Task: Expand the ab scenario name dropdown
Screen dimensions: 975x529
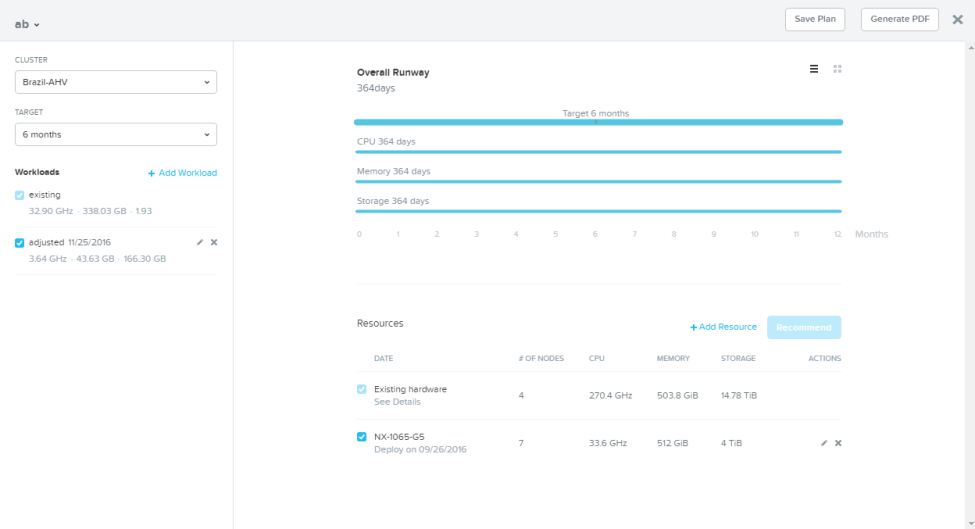Action: point(27,24)
